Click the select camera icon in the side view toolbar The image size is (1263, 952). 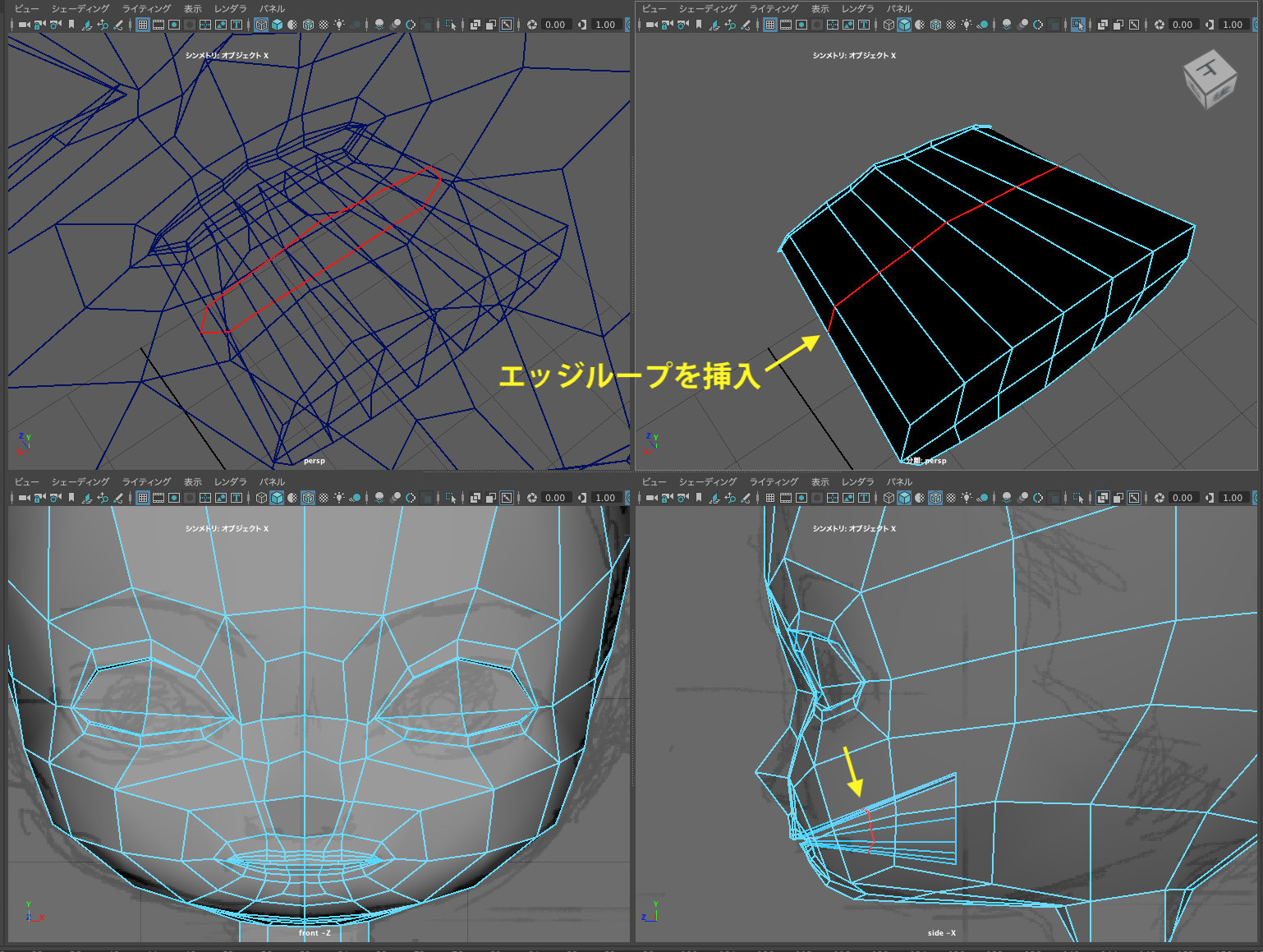click(x=650, y=498)
